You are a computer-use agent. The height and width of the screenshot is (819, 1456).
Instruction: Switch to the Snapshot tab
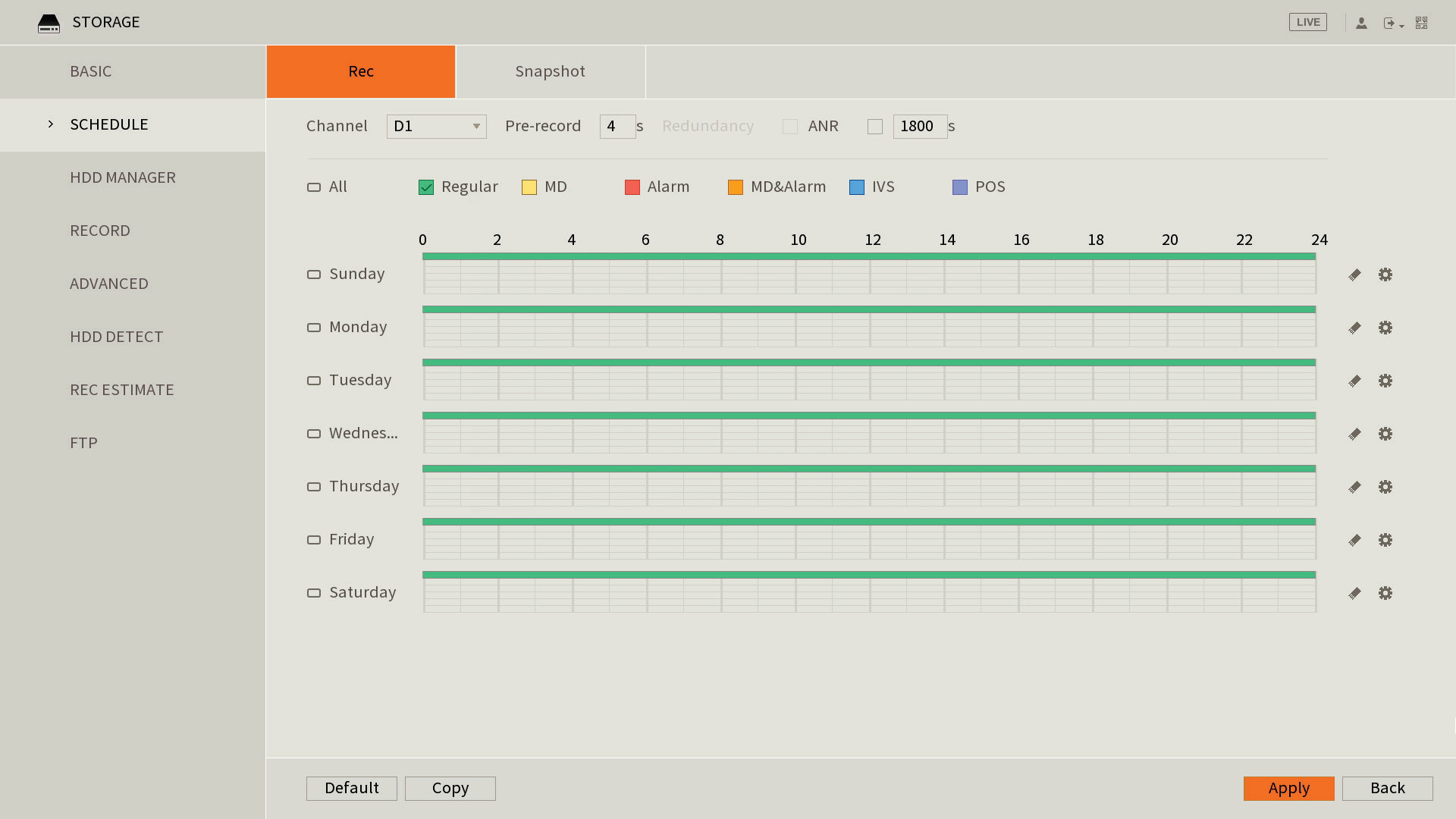[550, 71]
